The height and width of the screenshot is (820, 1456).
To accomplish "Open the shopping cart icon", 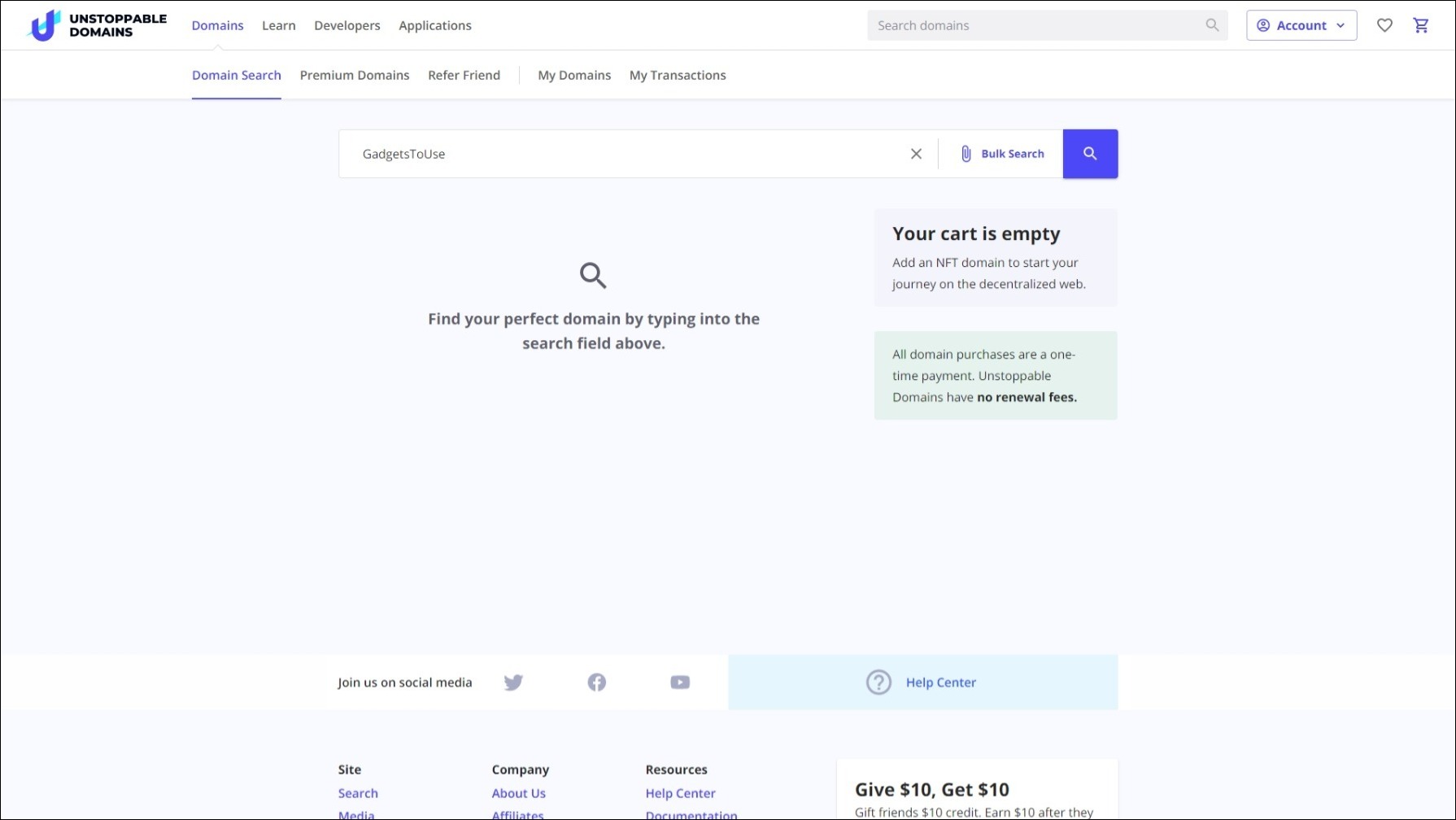I will click(1421, 25).
